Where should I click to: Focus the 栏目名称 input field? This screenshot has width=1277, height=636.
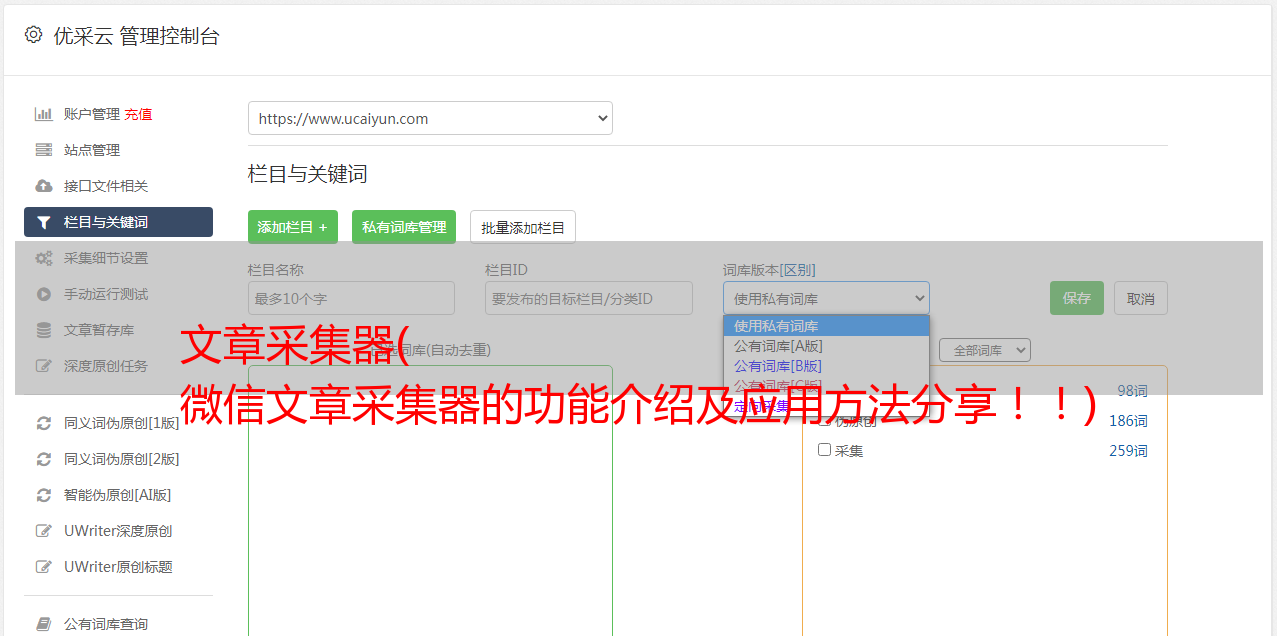(x=351, y=298)
